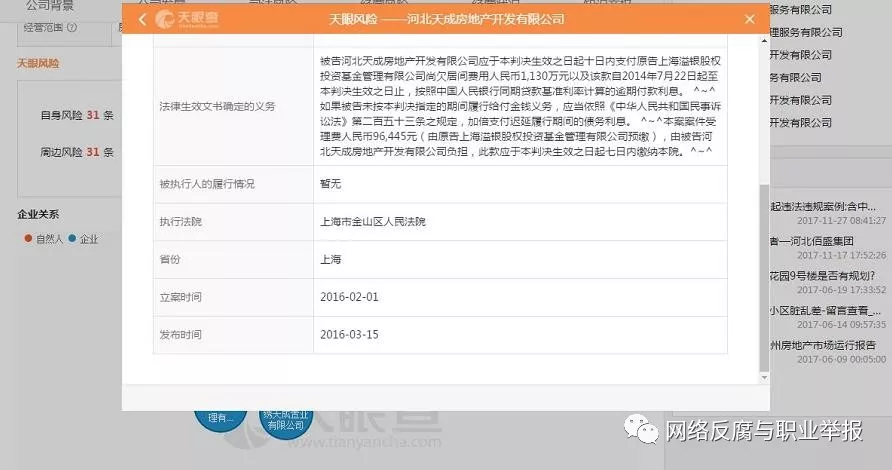892x470 pixels.
Task: Select the filing date 2016-02-01
Action: (x=349, y=297)
